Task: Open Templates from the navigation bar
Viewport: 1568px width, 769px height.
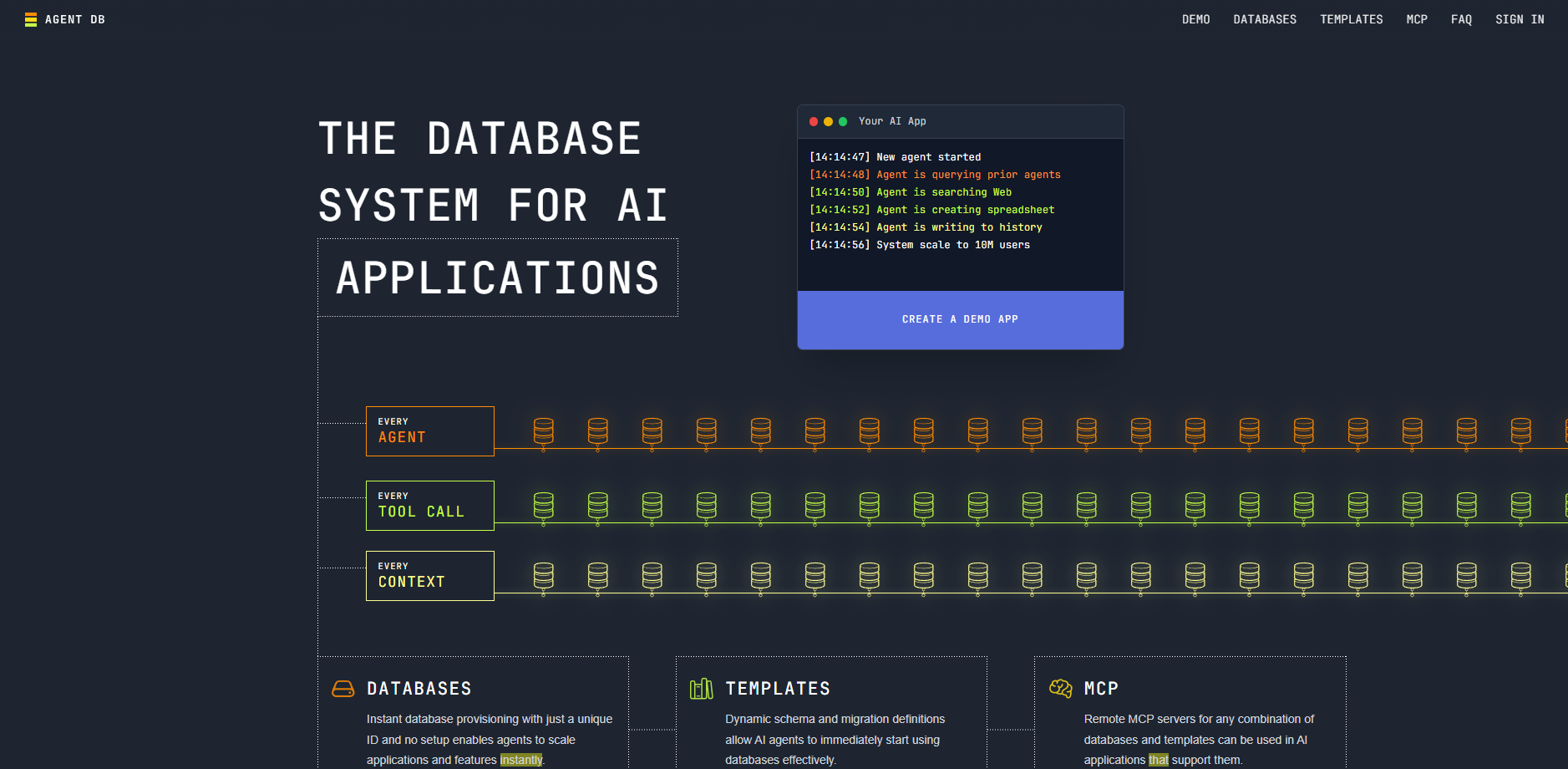Action: (x=1351, y=19)
